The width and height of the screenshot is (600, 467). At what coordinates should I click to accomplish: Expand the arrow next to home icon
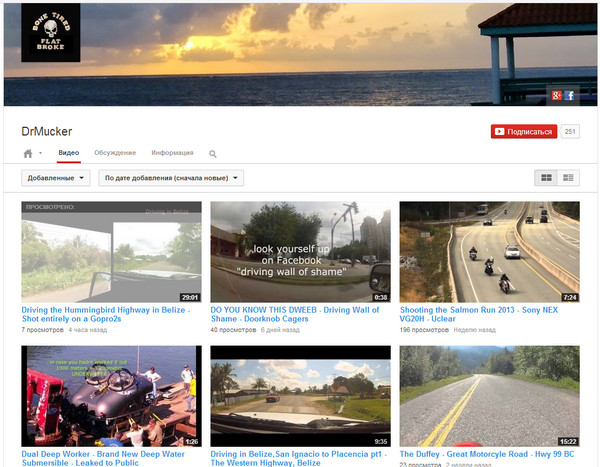click(40, 153)
